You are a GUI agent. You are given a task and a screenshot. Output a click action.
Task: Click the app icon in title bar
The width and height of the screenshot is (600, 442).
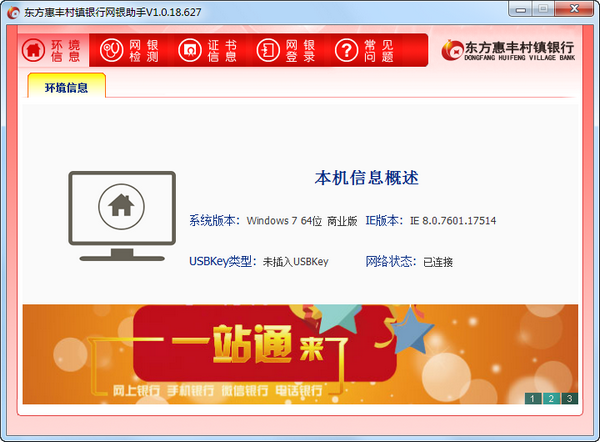click(x=13, y=12)
